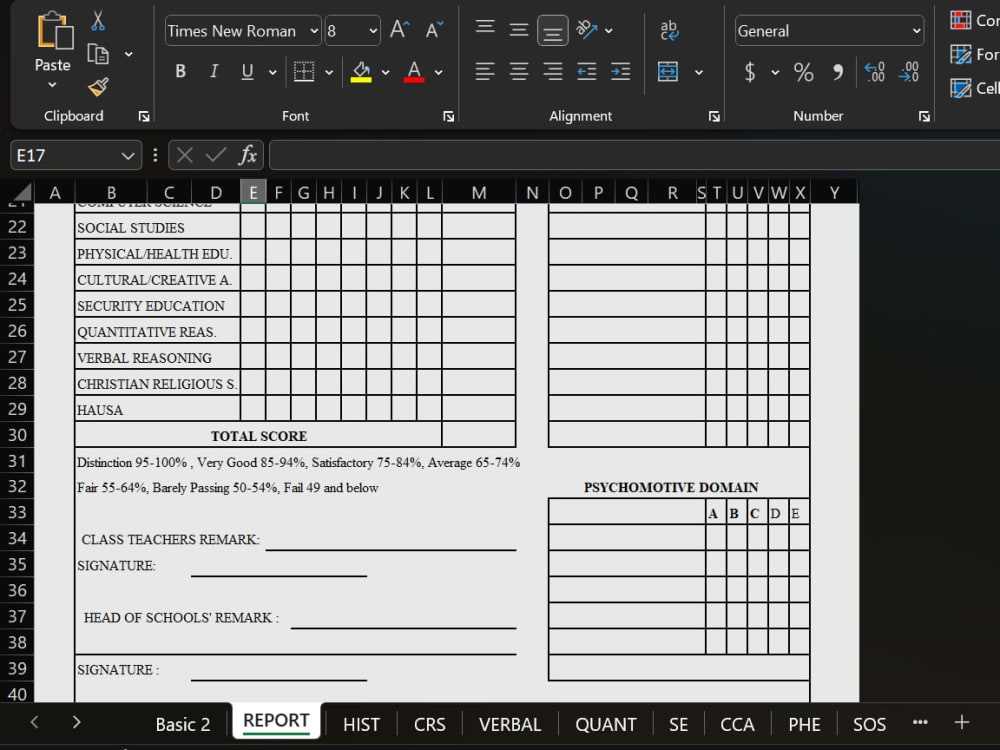
Task: Open the Alignment dialog launcher
Action: point(714,116)
